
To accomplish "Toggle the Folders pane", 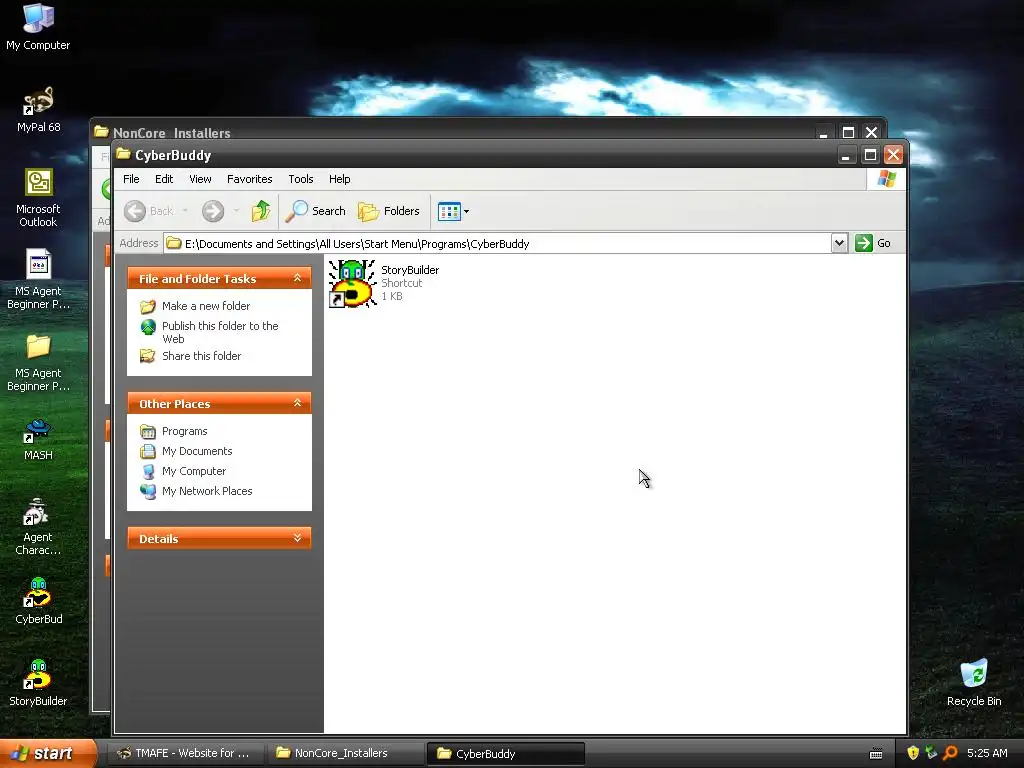I will click(389, 211).
